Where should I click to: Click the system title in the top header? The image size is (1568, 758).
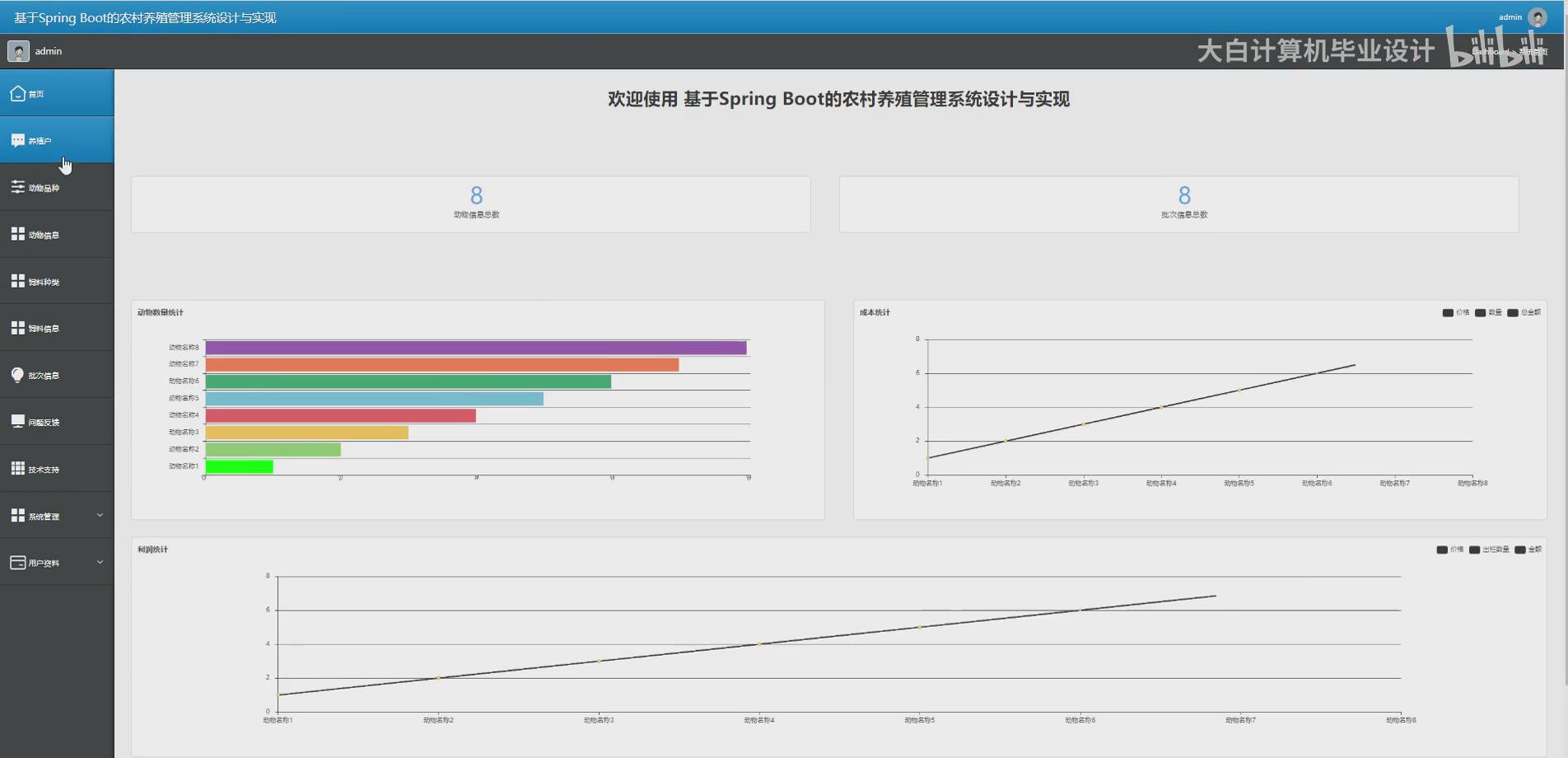tap(145, 17)
